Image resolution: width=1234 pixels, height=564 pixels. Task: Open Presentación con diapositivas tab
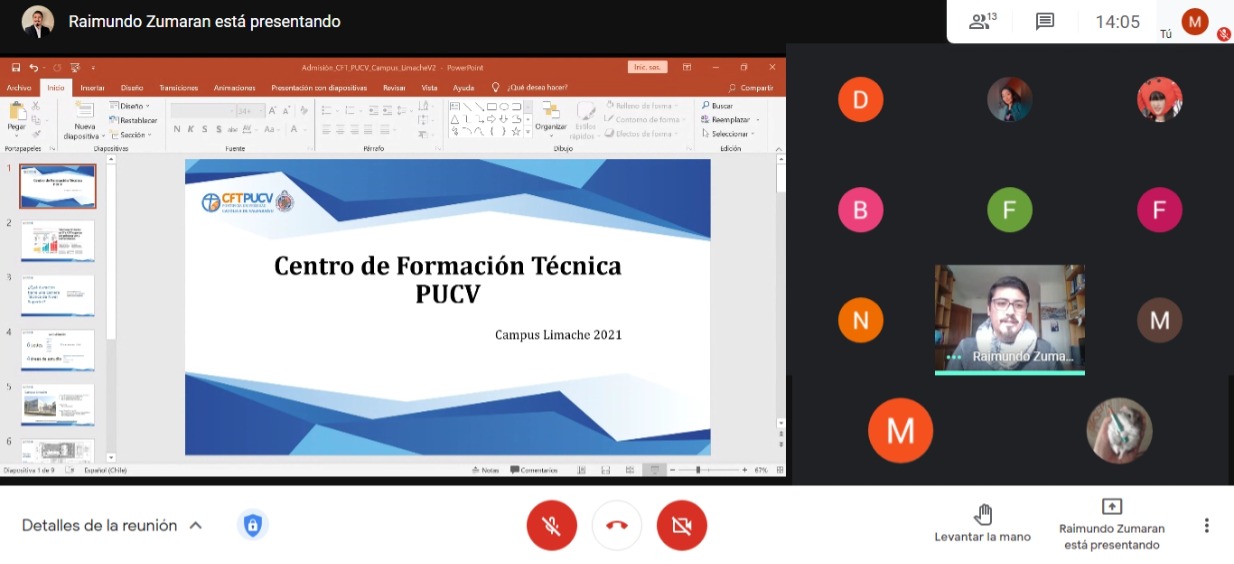click(x=319, y=88)
